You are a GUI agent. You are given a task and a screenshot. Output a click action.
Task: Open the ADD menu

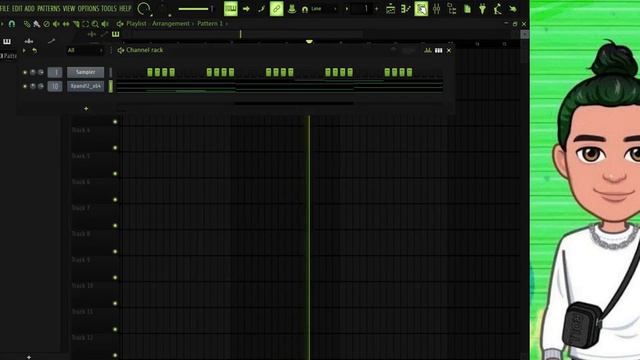30,8
